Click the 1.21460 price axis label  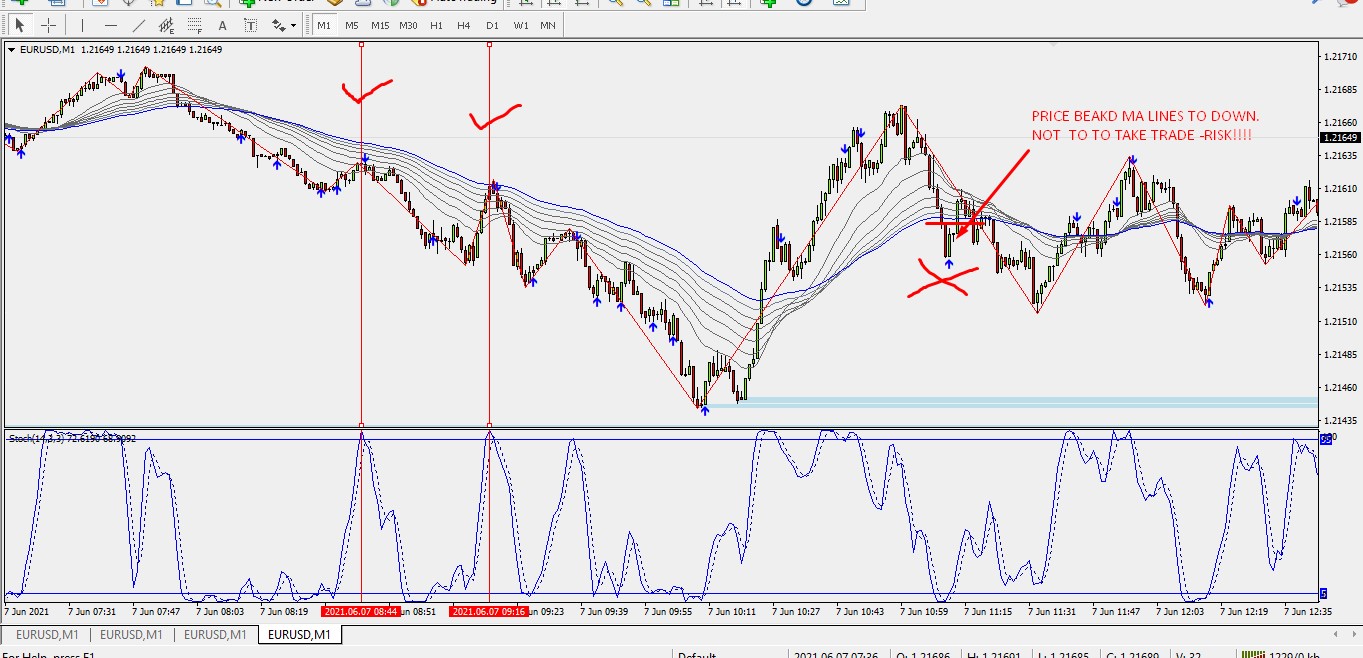[x=1340, y=387]
